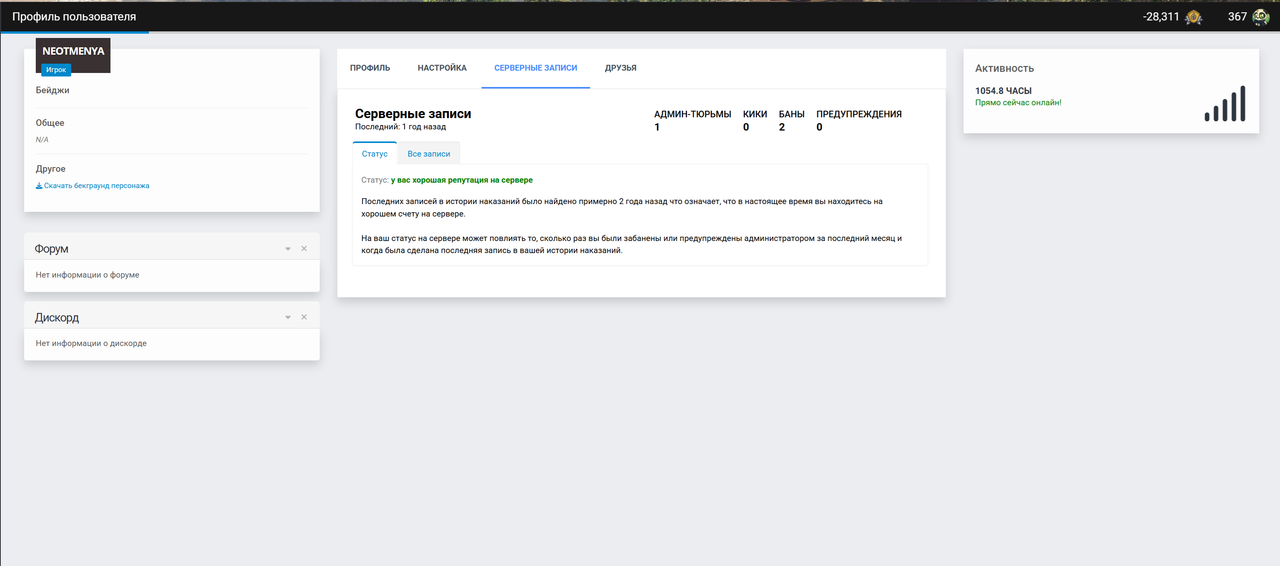Screen dimensions: 1280x566
Task: Click the Другое section label
Action: coord(50,169)
